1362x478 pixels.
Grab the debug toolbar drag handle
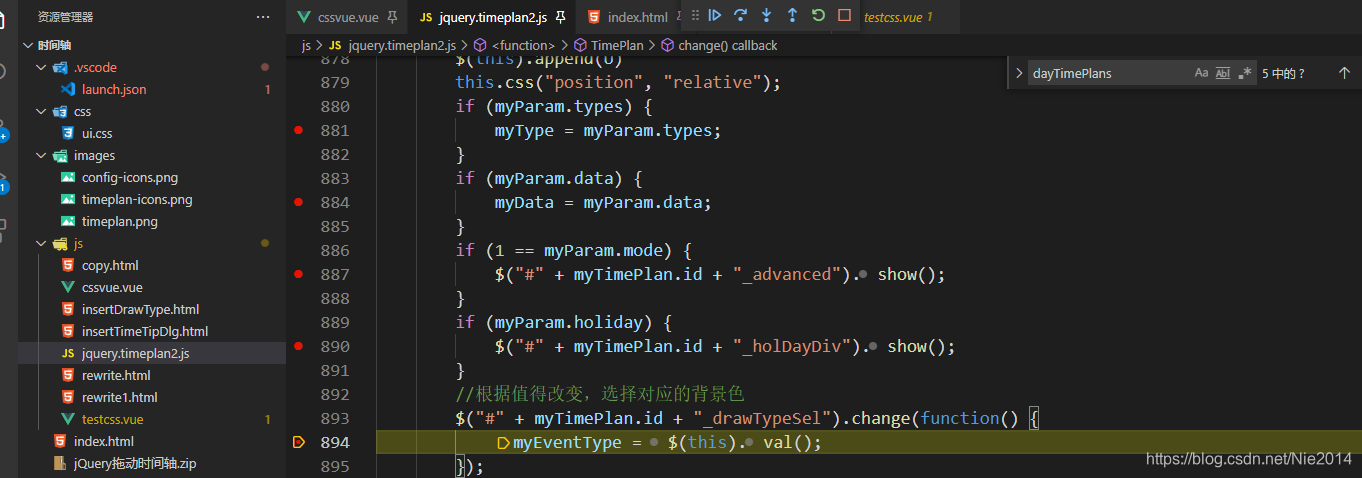click(695, 15)
